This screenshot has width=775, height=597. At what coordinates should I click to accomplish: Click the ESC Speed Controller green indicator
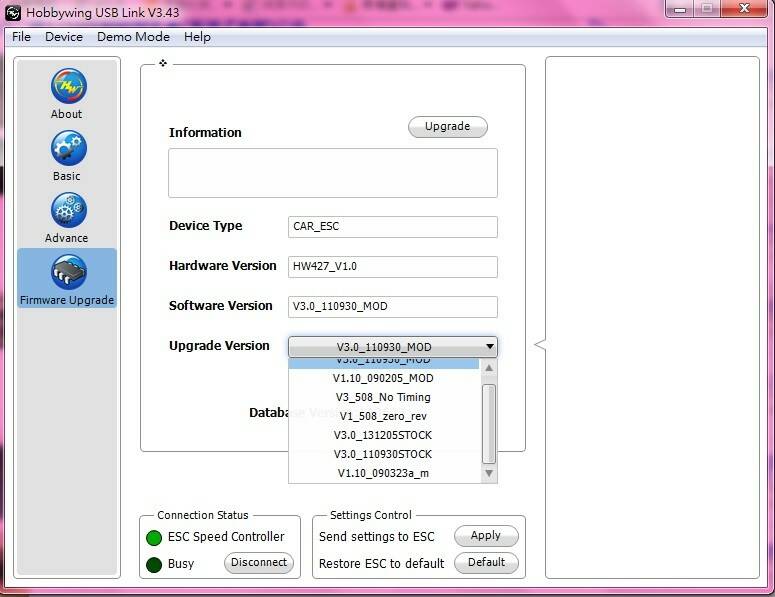(154, 538)
